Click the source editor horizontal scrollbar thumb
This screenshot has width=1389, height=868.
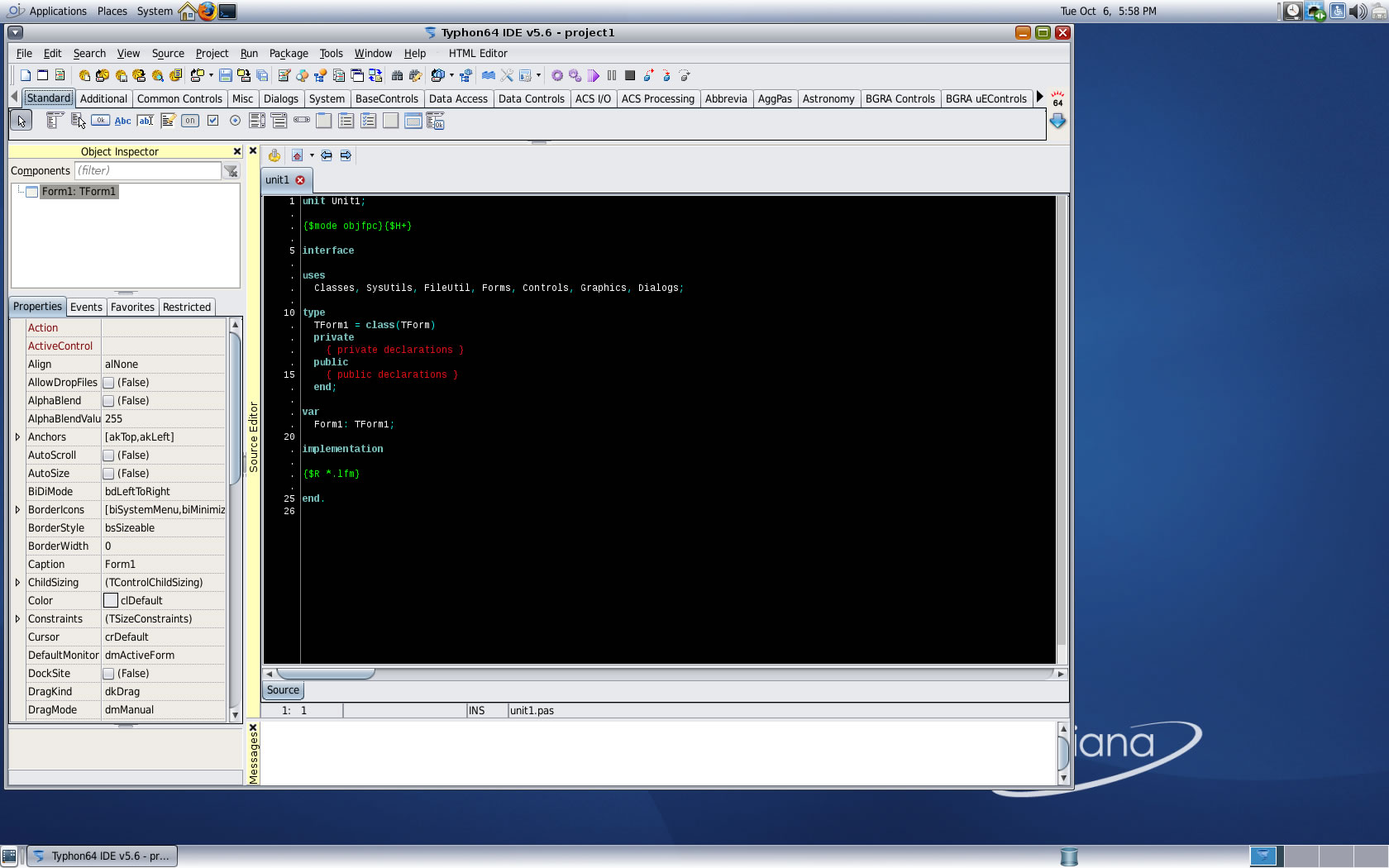point(325,674)
